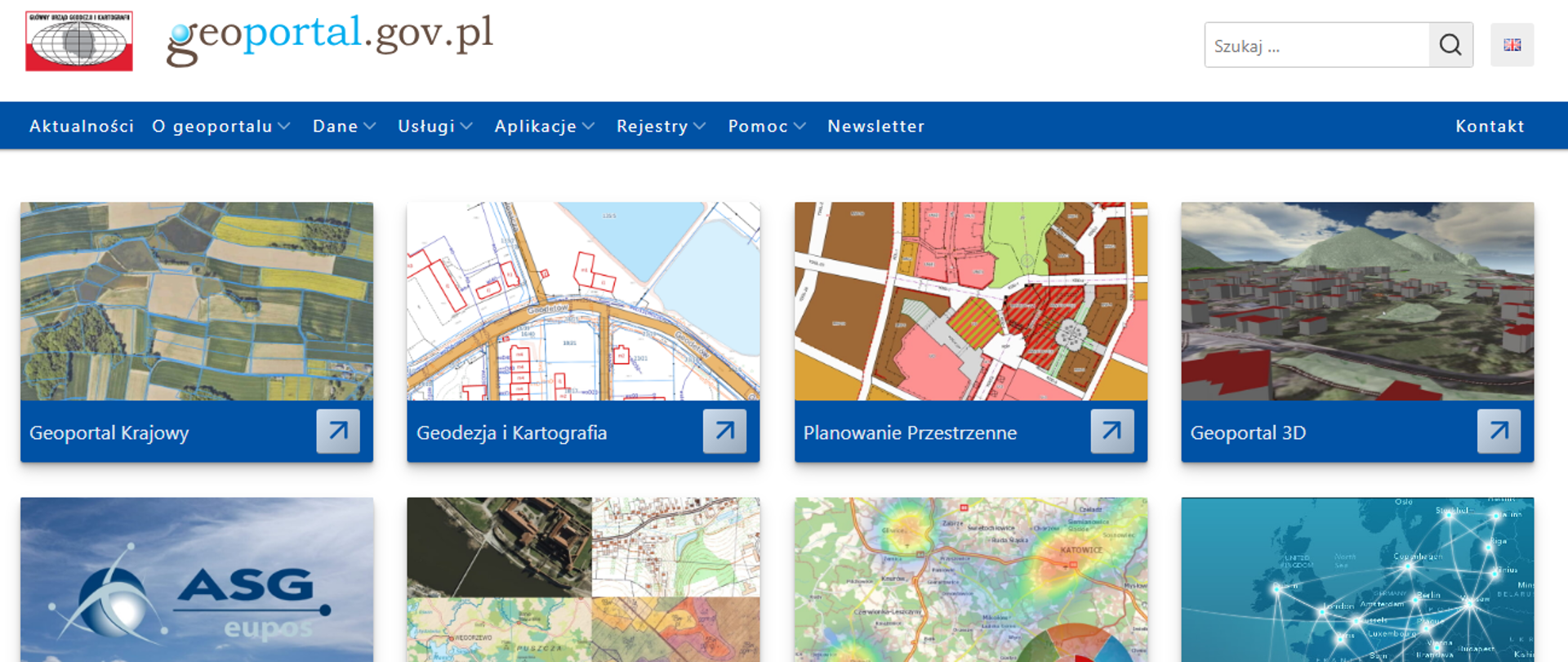Focus the Szukaj search field
The image size is (1568, 662).
click(x=1317, y=45)
